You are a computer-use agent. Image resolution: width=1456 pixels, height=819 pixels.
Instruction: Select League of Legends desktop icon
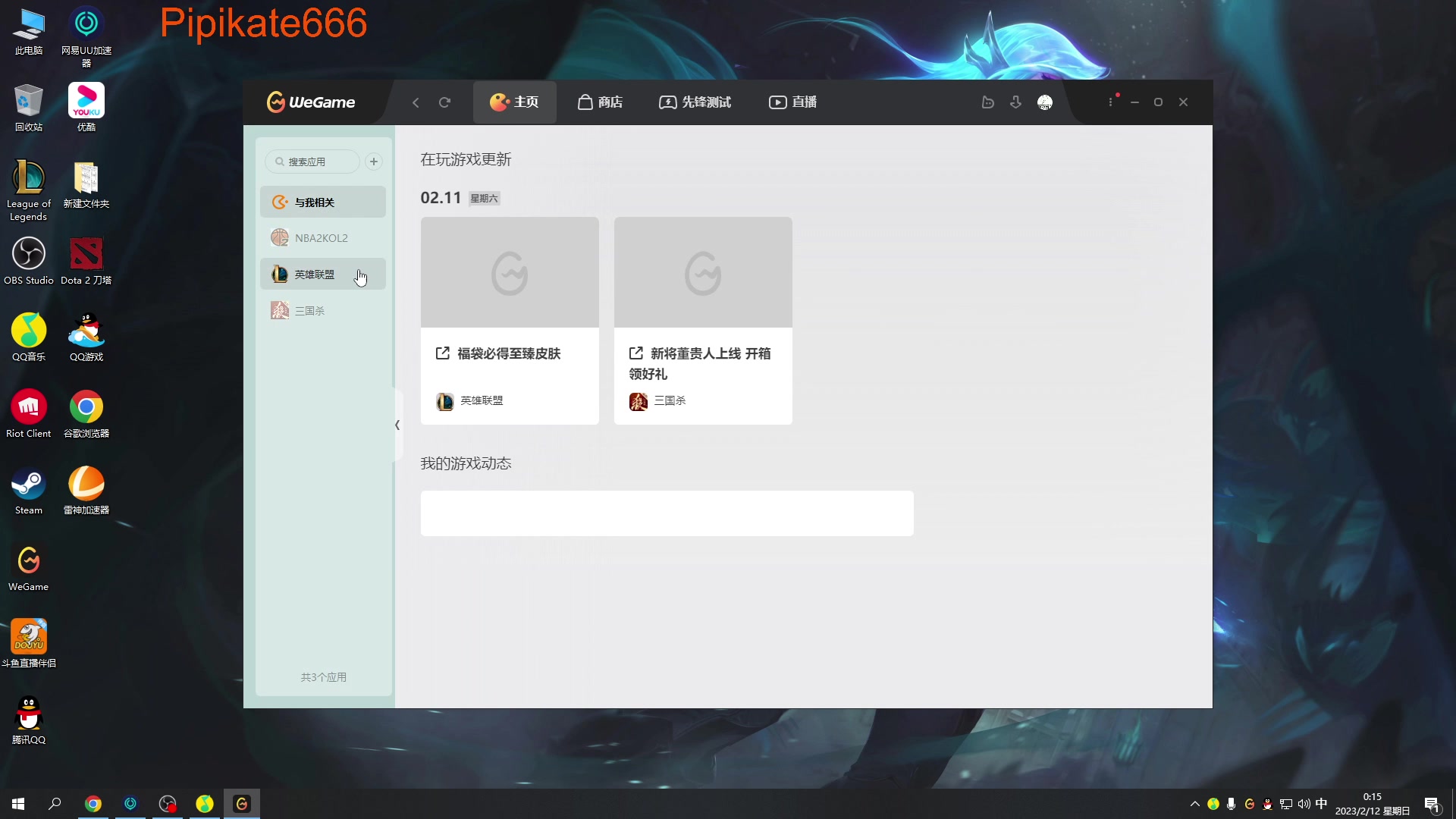[x=29, y=191]
